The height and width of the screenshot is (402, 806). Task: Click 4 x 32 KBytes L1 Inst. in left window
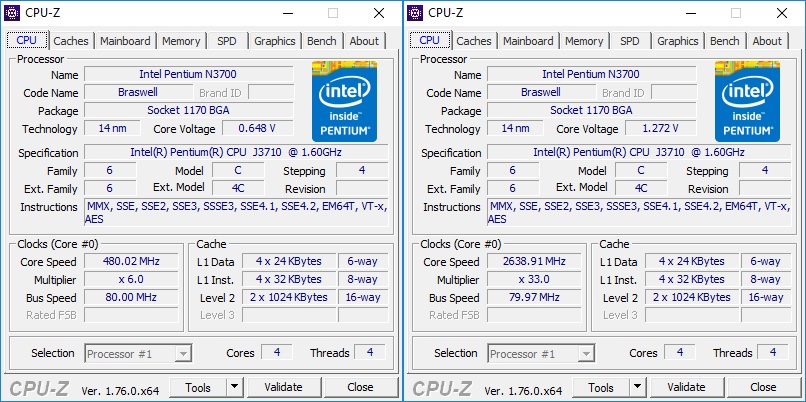(x=289, y=279)
